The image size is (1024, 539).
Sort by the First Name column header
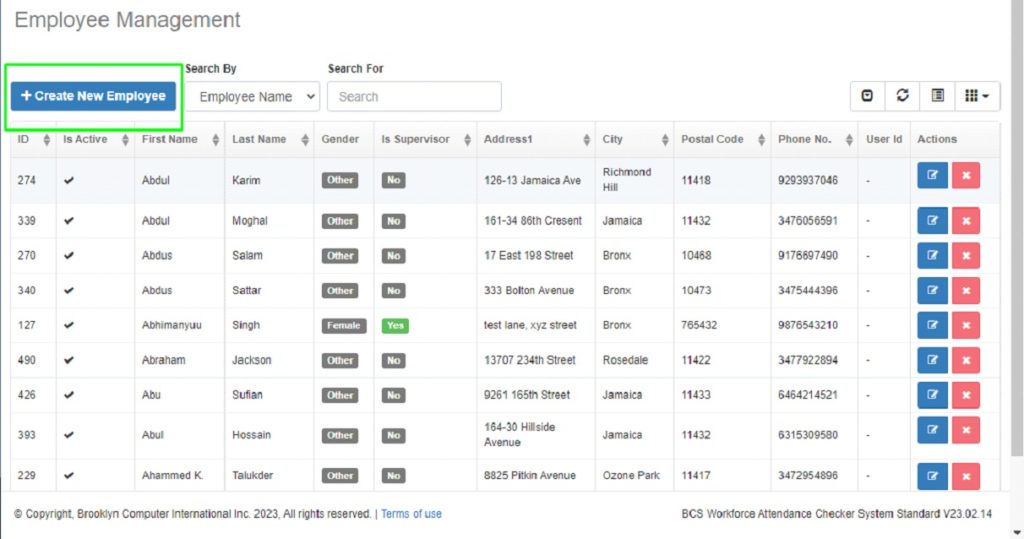178,140
